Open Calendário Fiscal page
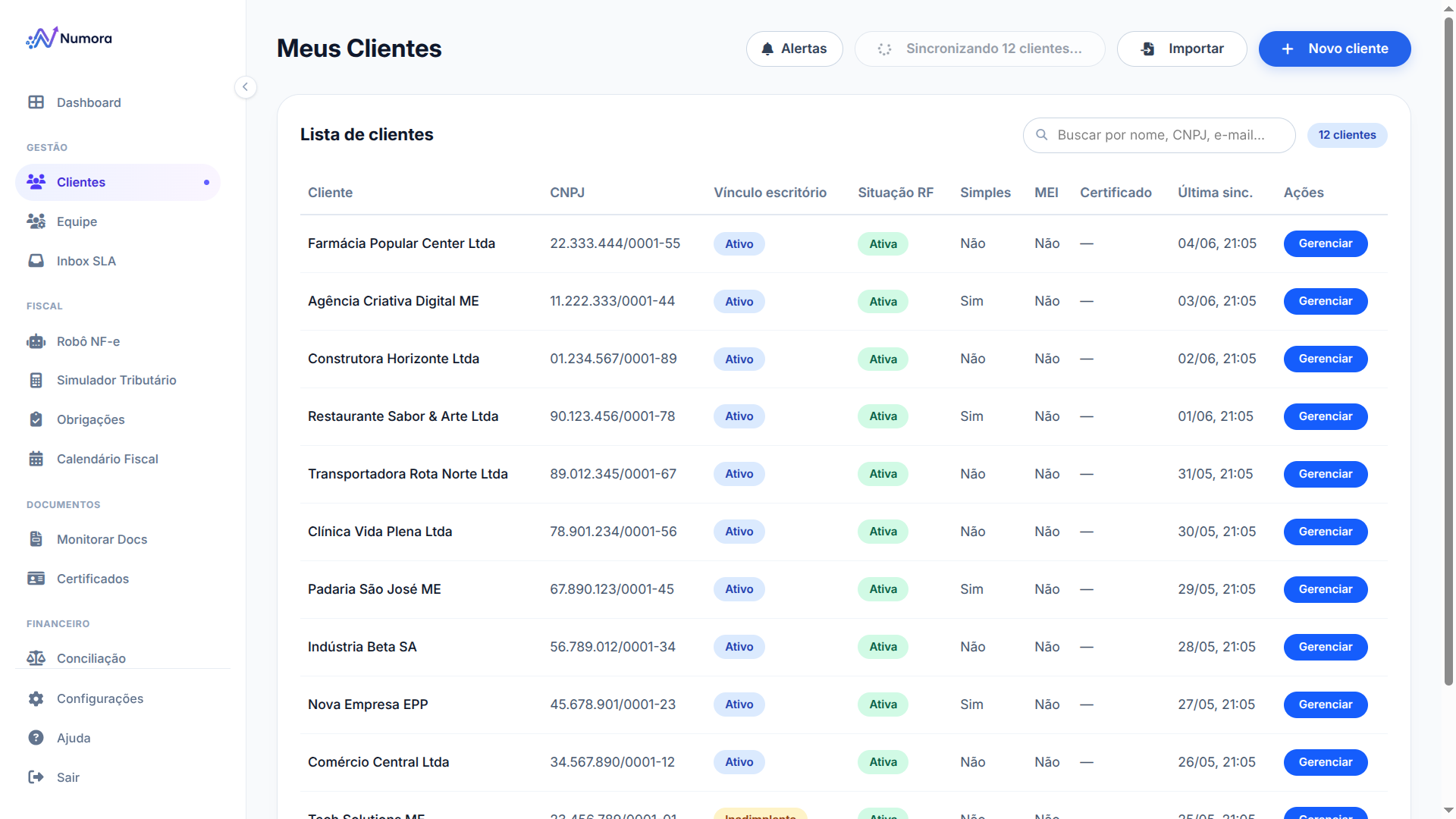 pyautogui.click(x=118, y=459)
